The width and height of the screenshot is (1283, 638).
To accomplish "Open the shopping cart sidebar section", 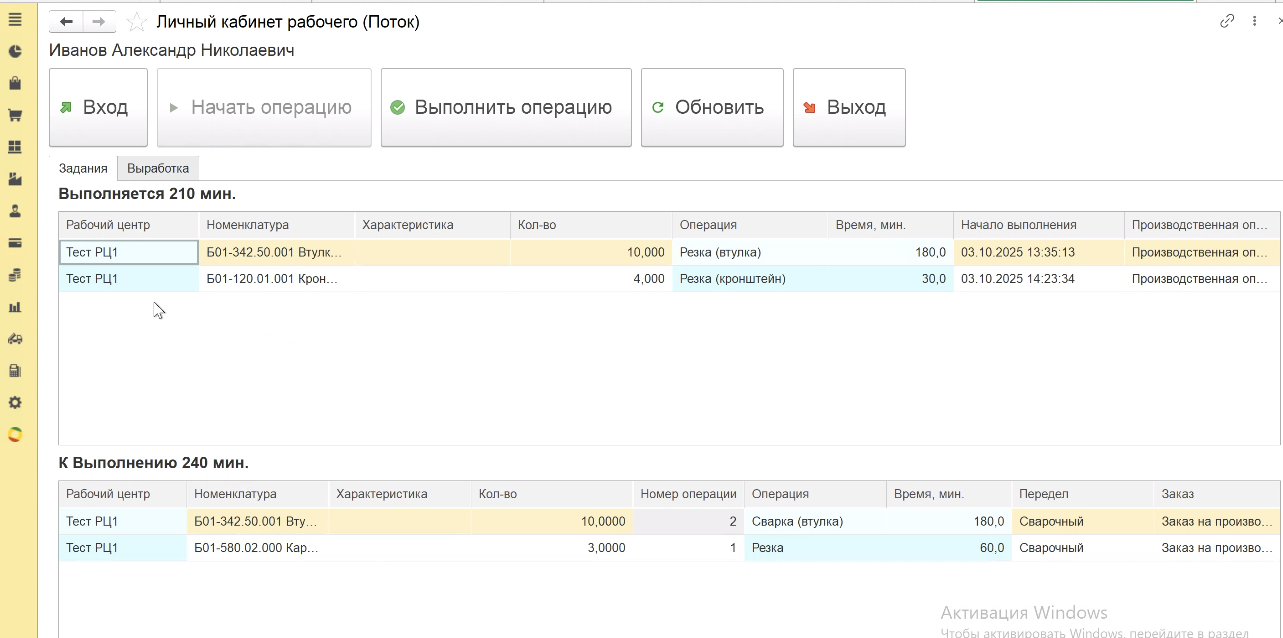I will 15,115.
